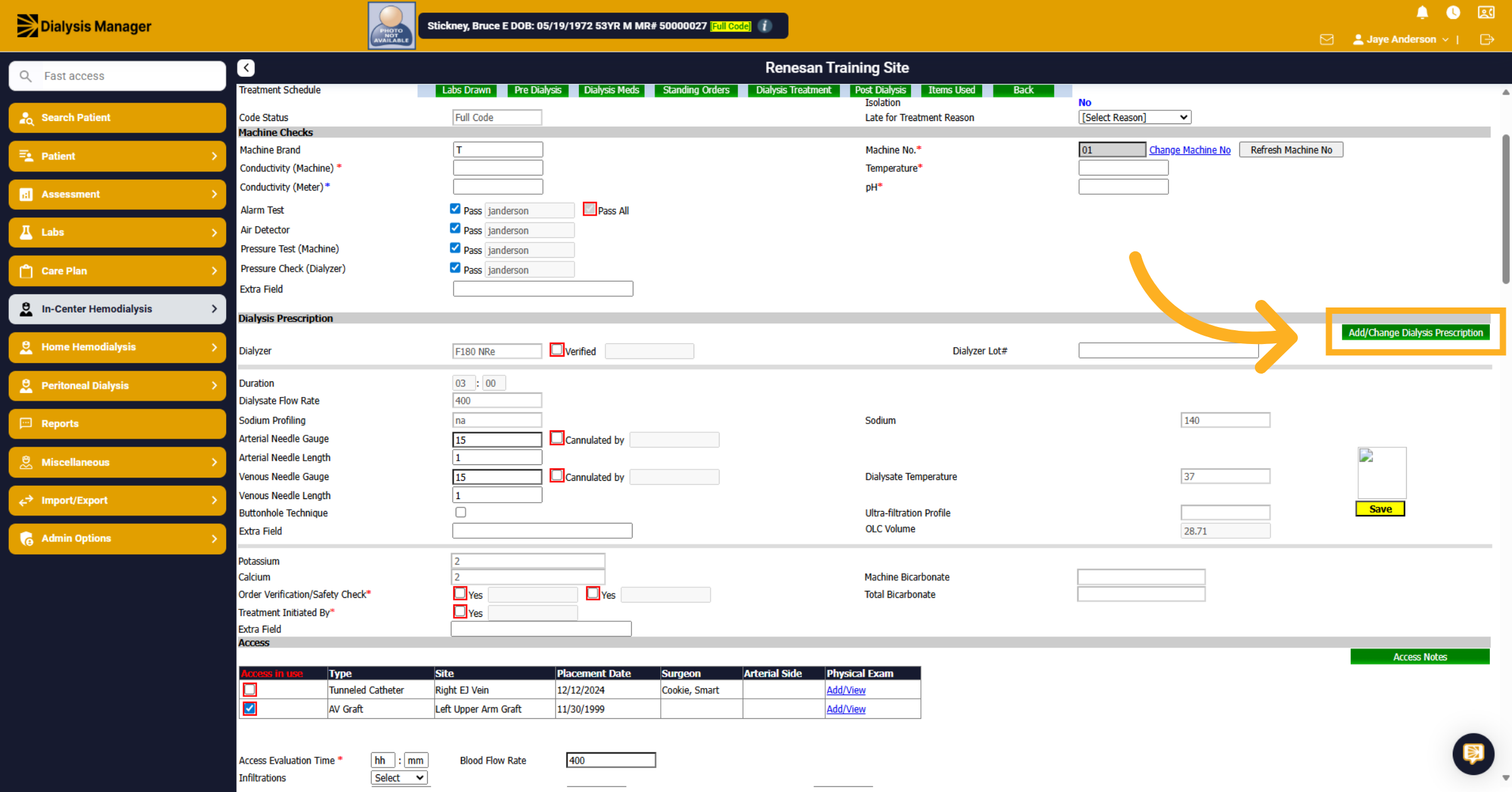Click the Reports sidebar icon
The image size is (1512, 792).
(x=26, y=423)
